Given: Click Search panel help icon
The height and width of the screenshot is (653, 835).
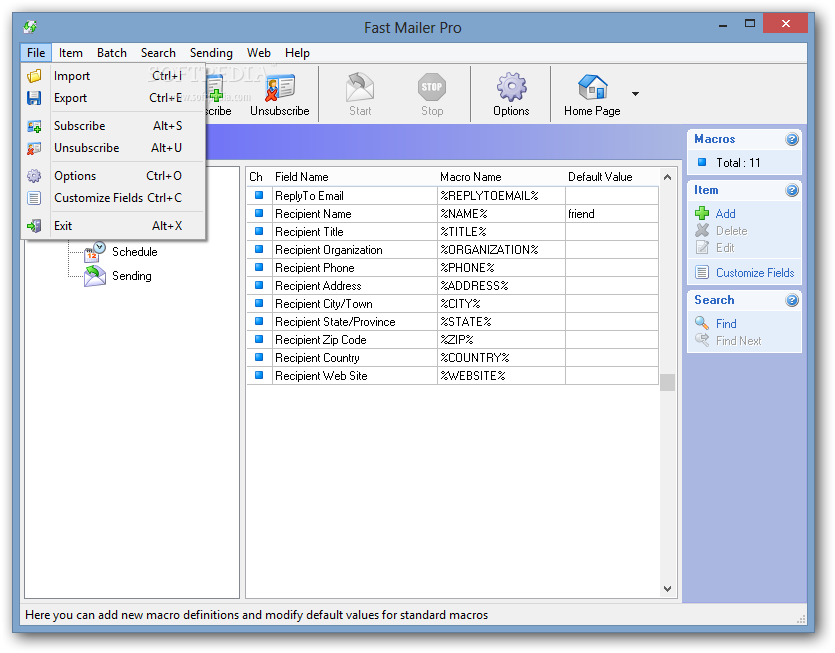Looking at the screenshot, I should [792, 300].
